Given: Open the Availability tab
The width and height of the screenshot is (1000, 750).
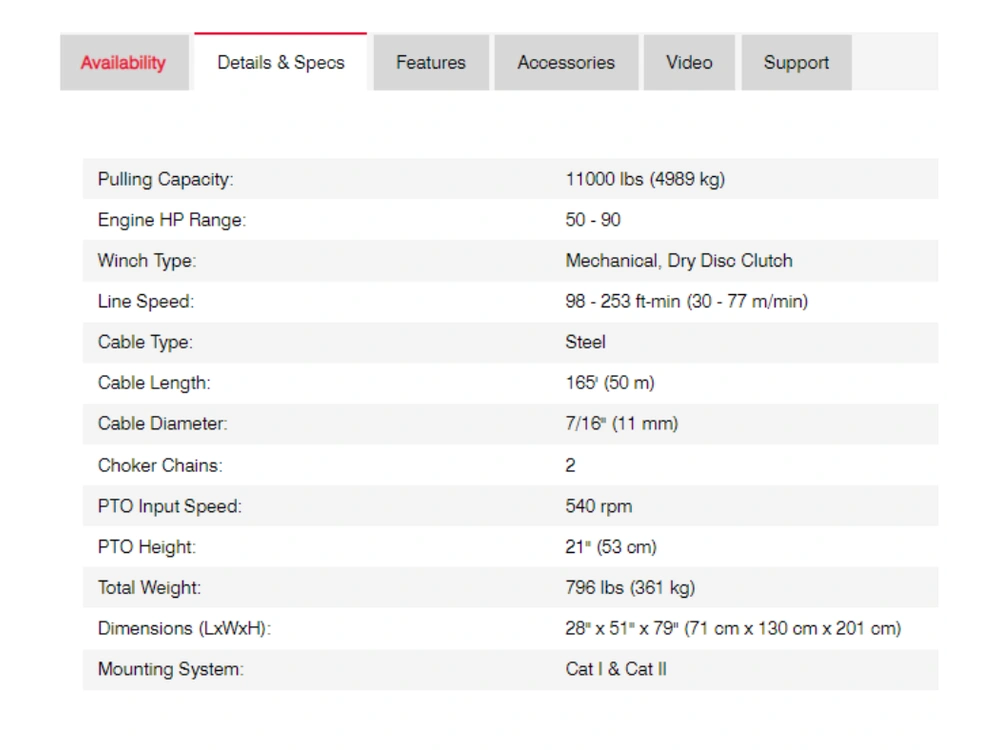Looking at the screenshot, I should 123,63.
